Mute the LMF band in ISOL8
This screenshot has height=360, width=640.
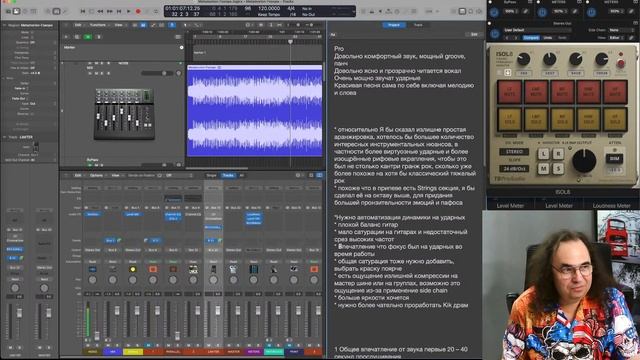[536, 91]
